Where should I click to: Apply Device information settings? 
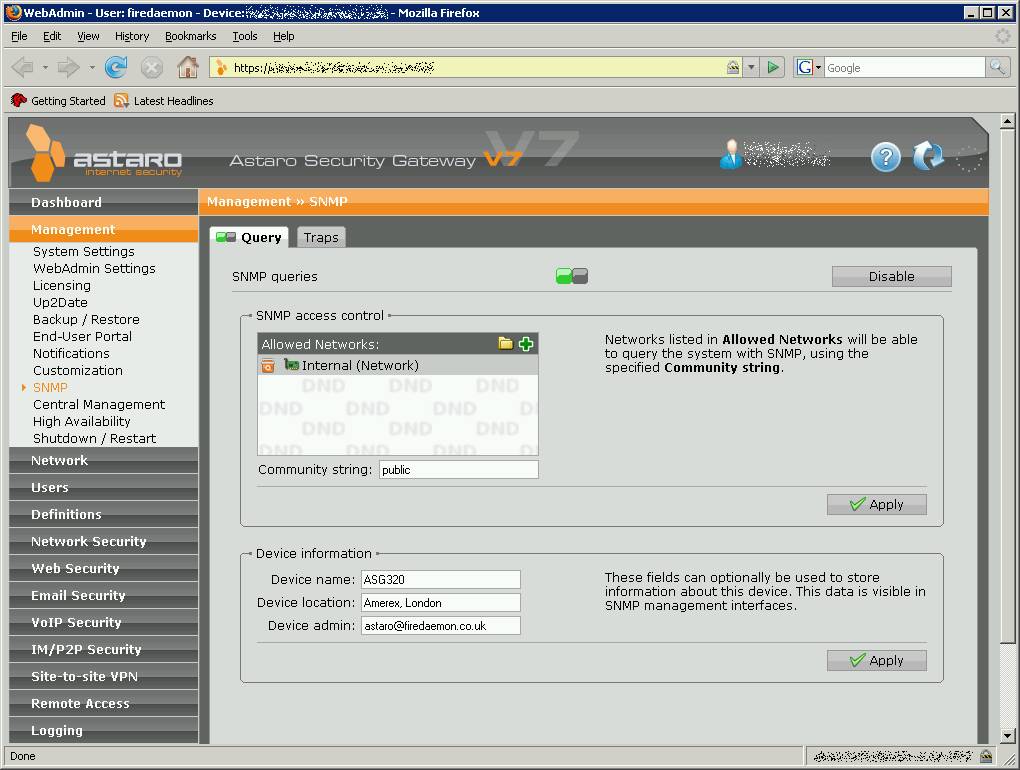[x=877, y=661]
